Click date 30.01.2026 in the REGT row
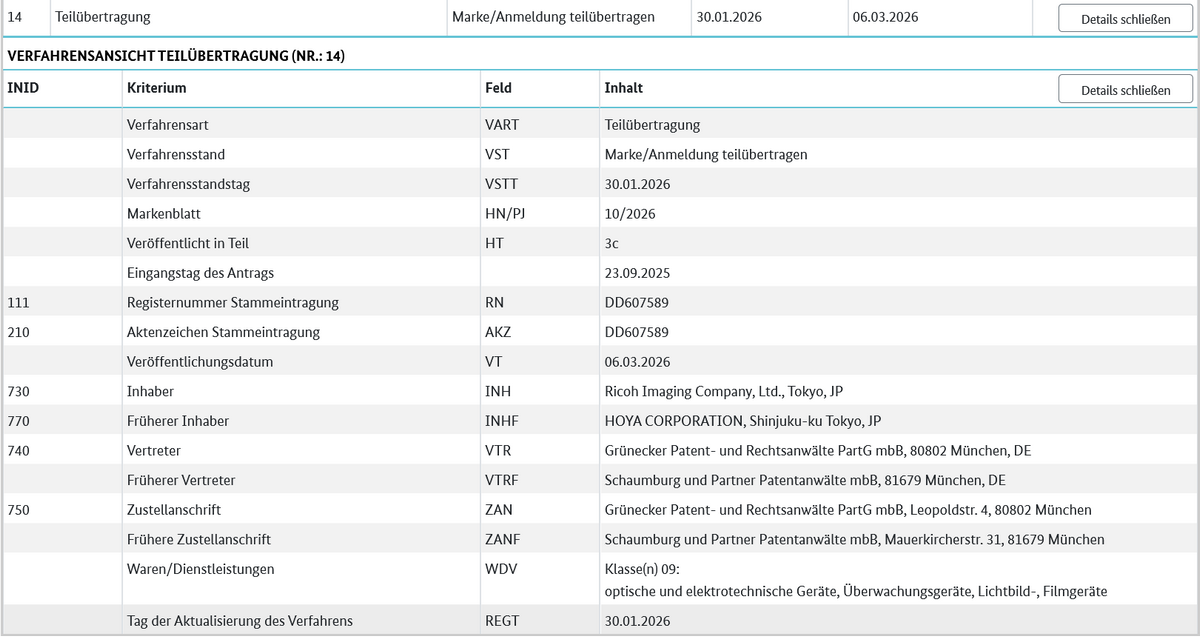 pos(637,621)
